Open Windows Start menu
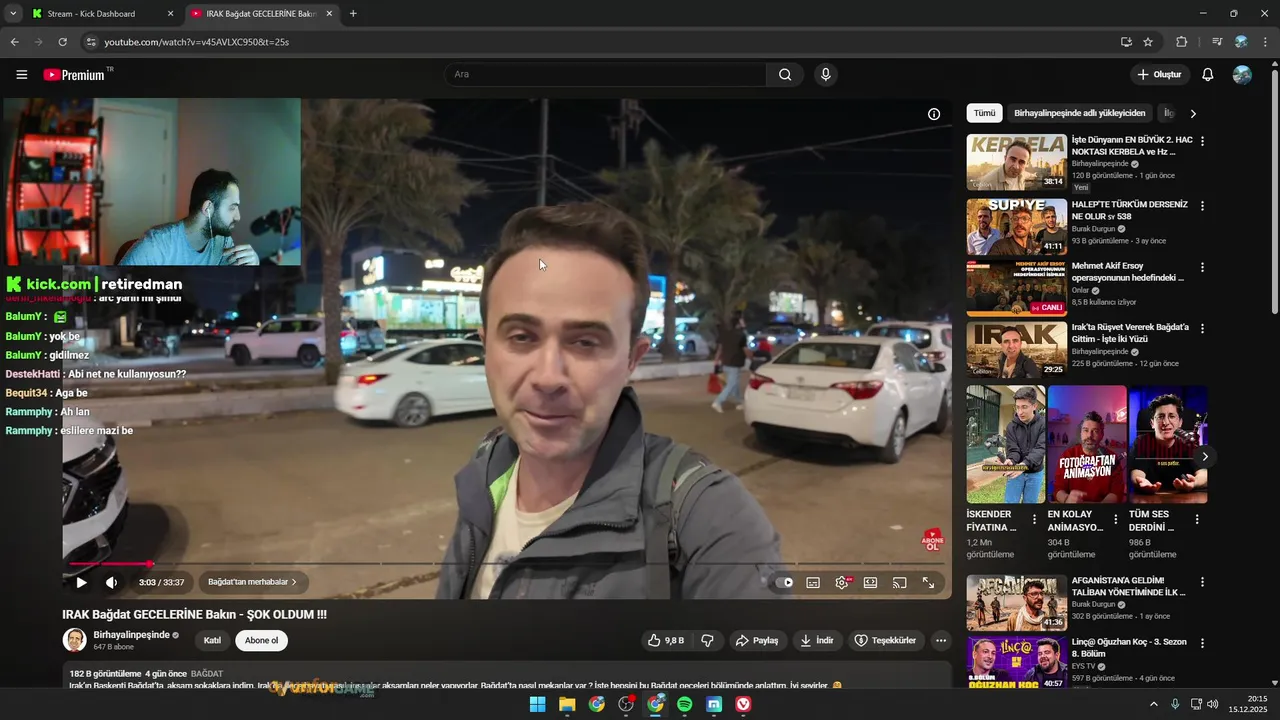1280x720 pixels. click(538, 704)
